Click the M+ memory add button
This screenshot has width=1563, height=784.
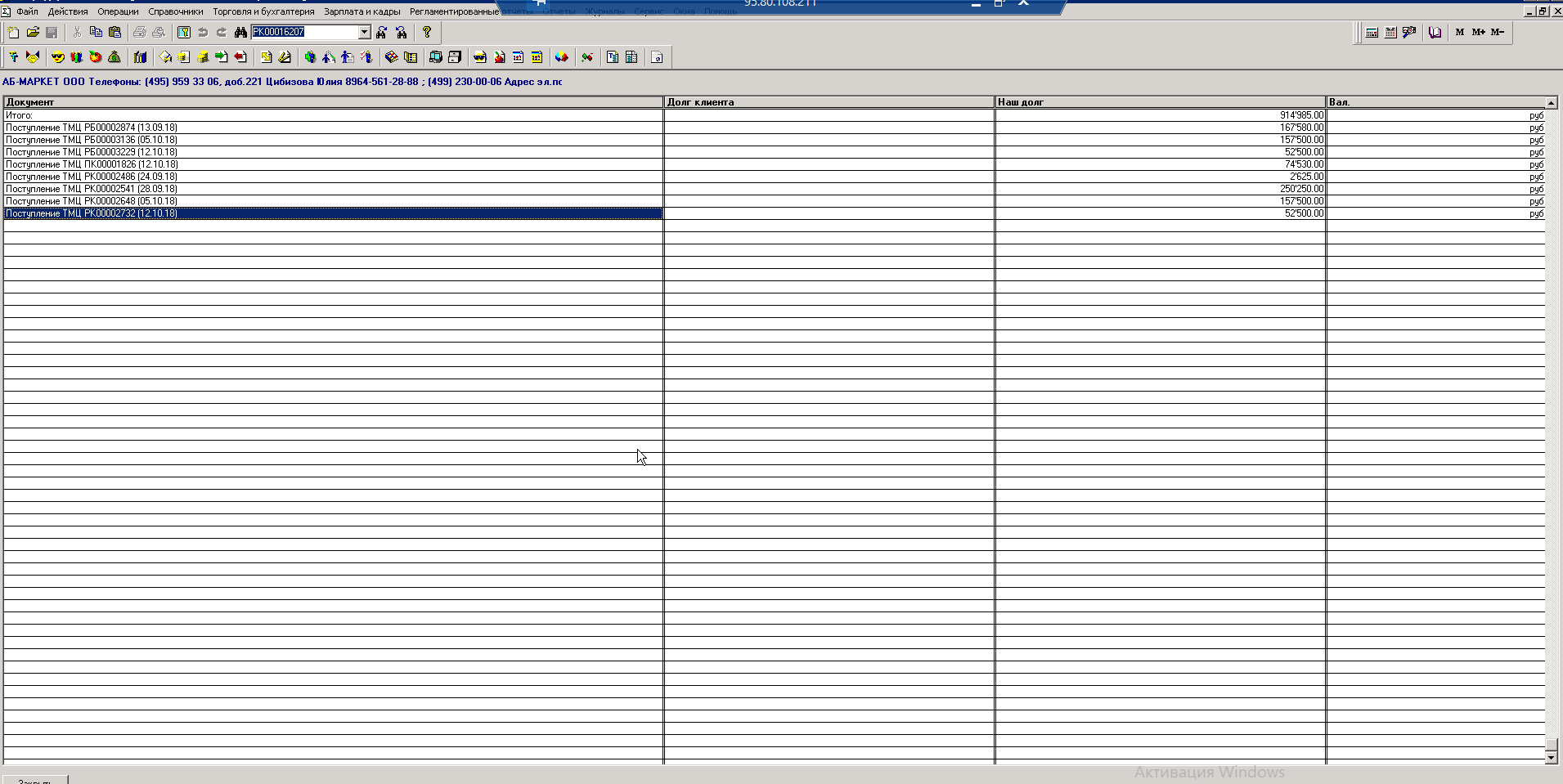click(x=1478, y=33)
